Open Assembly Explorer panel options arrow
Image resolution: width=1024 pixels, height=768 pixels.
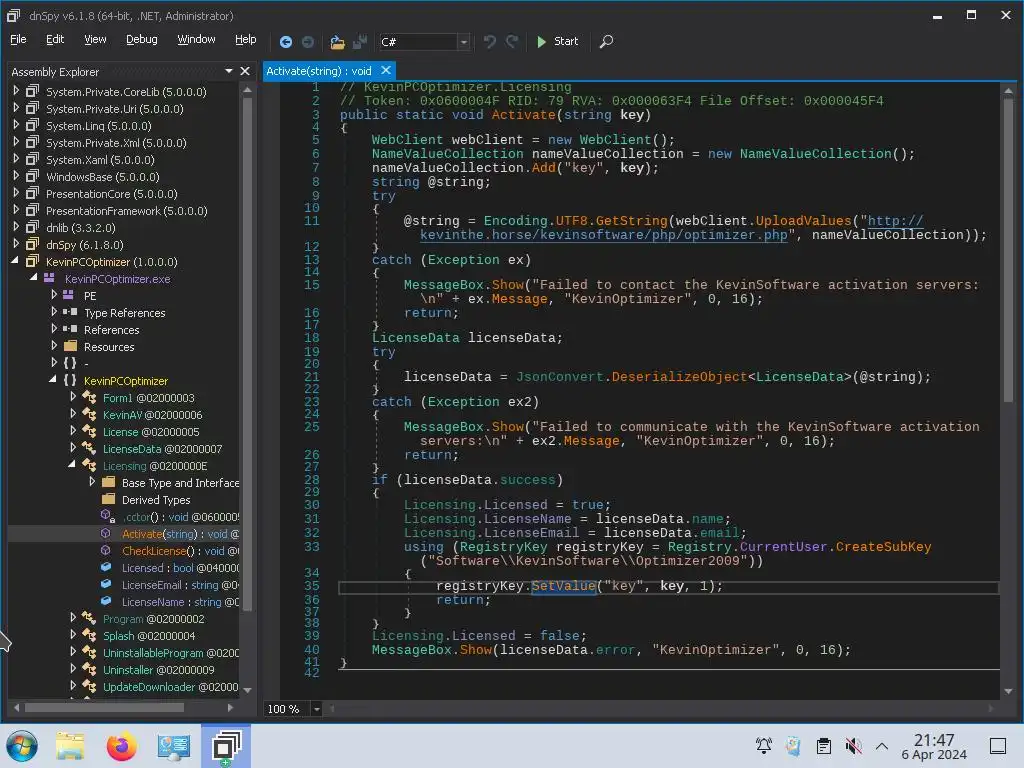[229, 71]
